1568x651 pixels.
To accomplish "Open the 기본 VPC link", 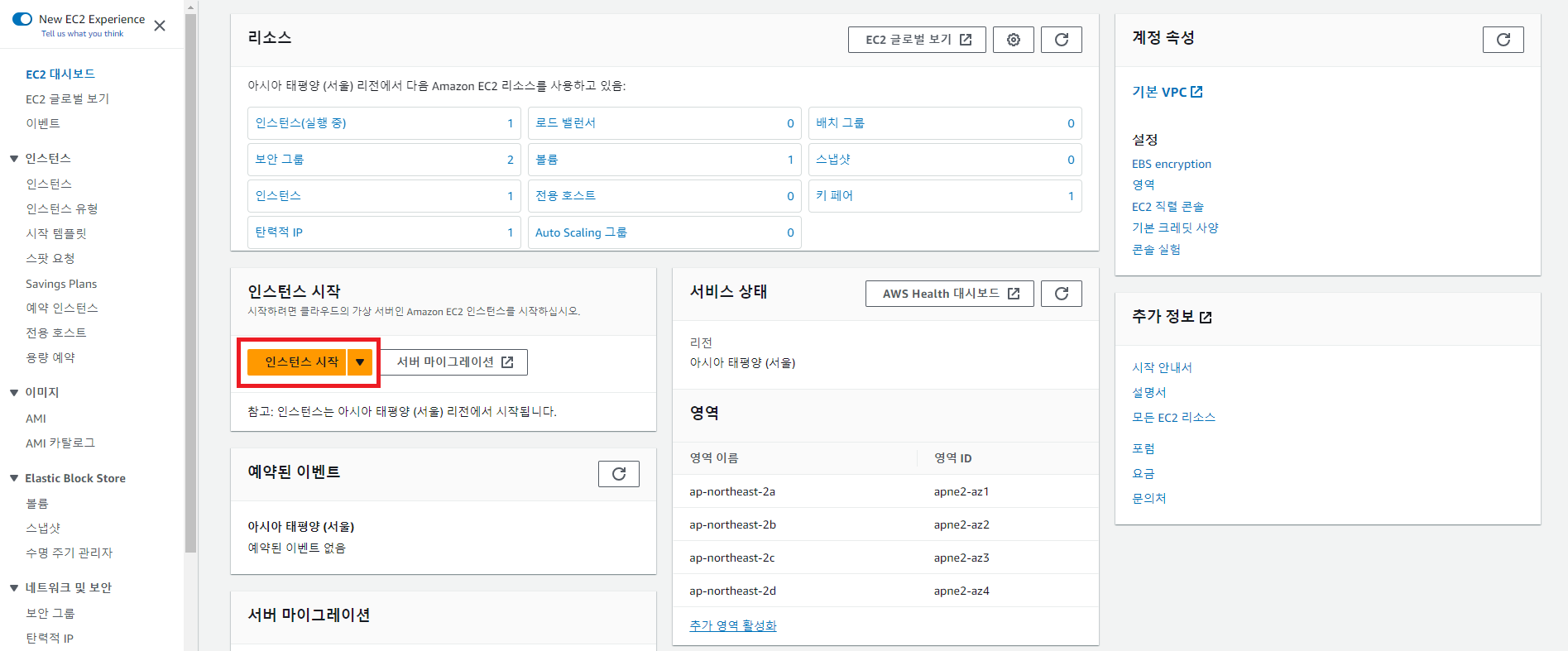I will point(1168,92).
